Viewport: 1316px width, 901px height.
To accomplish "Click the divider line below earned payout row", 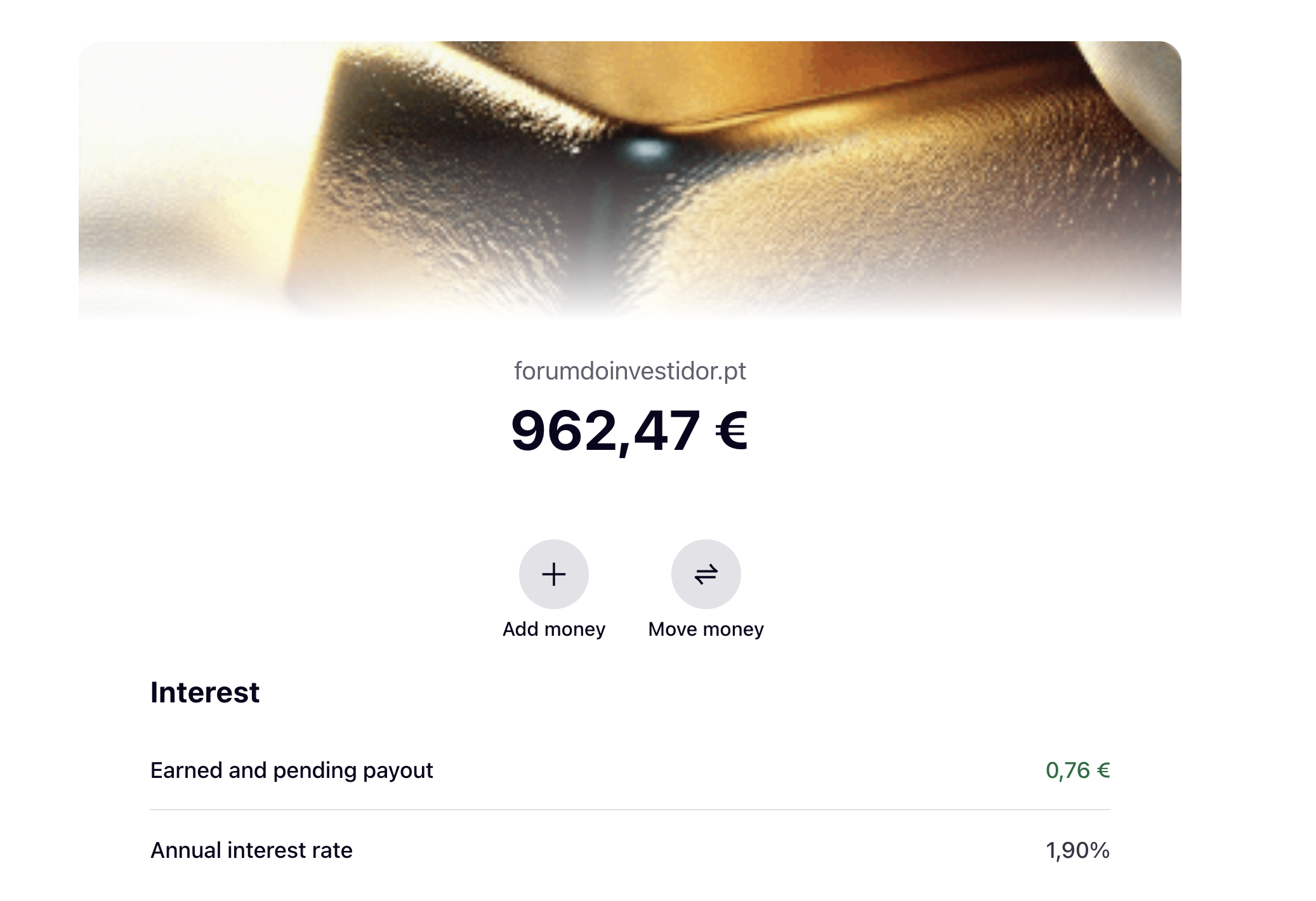I will 629,810.
